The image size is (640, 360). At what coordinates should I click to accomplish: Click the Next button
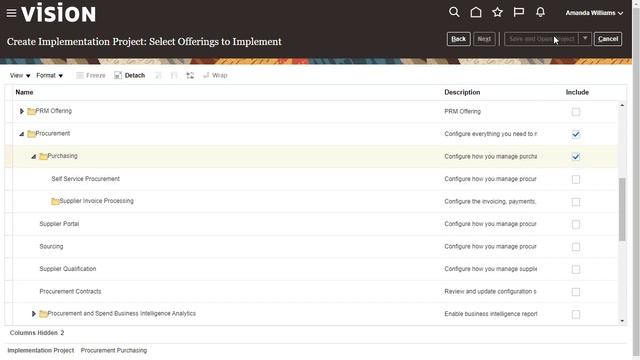coord(484,39)
